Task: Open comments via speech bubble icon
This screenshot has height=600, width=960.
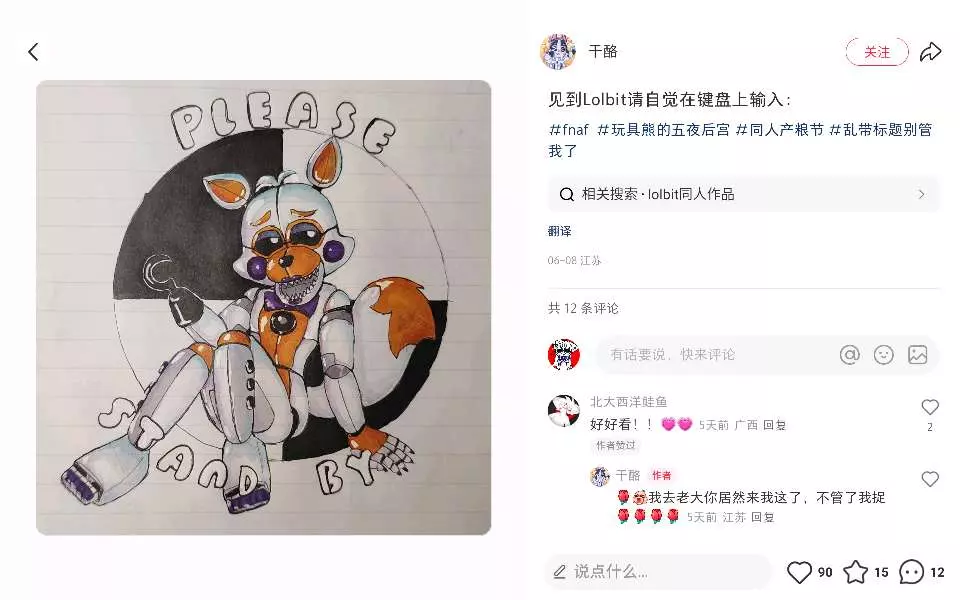Action: (911, 572)
